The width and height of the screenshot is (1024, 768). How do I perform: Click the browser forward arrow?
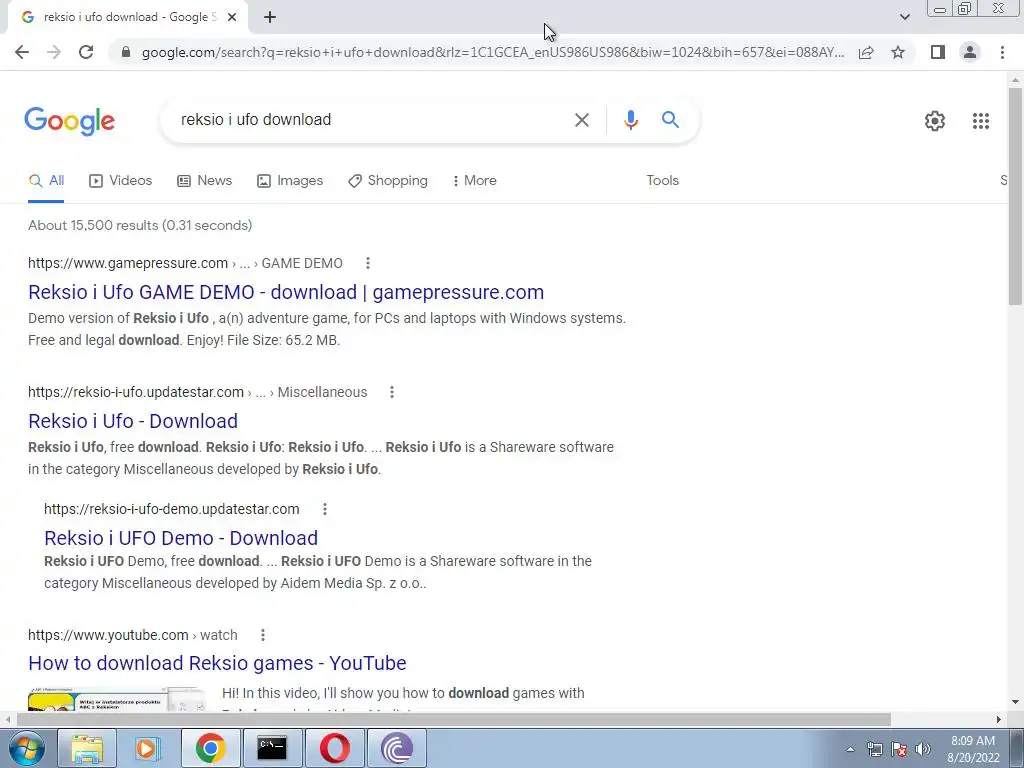[54, 52]
